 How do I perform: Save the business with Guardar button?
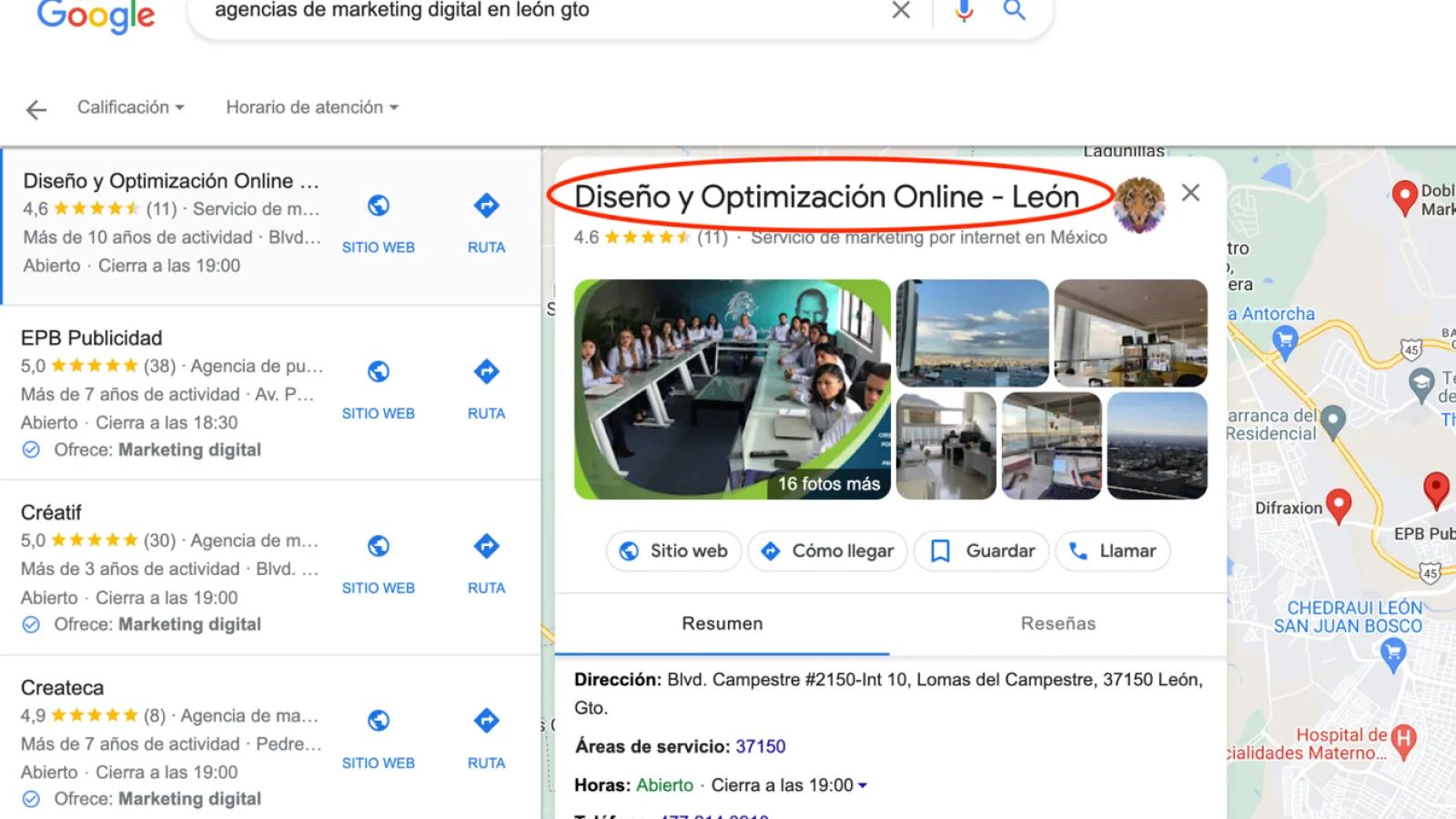981,551
